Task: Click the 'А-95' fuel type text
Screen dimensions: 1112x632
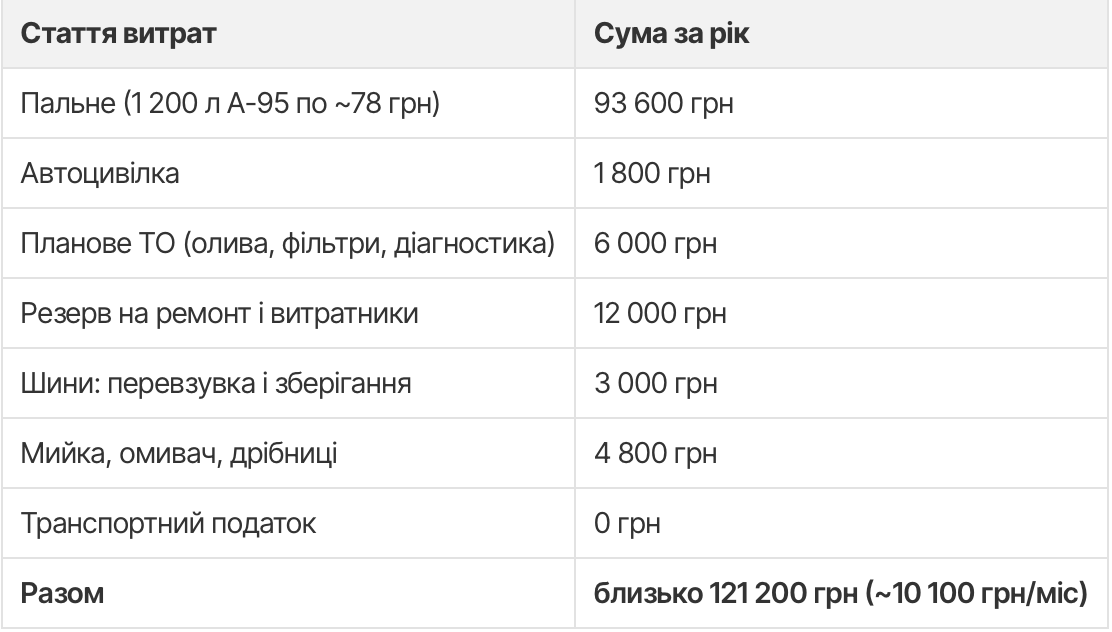Action: pos(258,104)
